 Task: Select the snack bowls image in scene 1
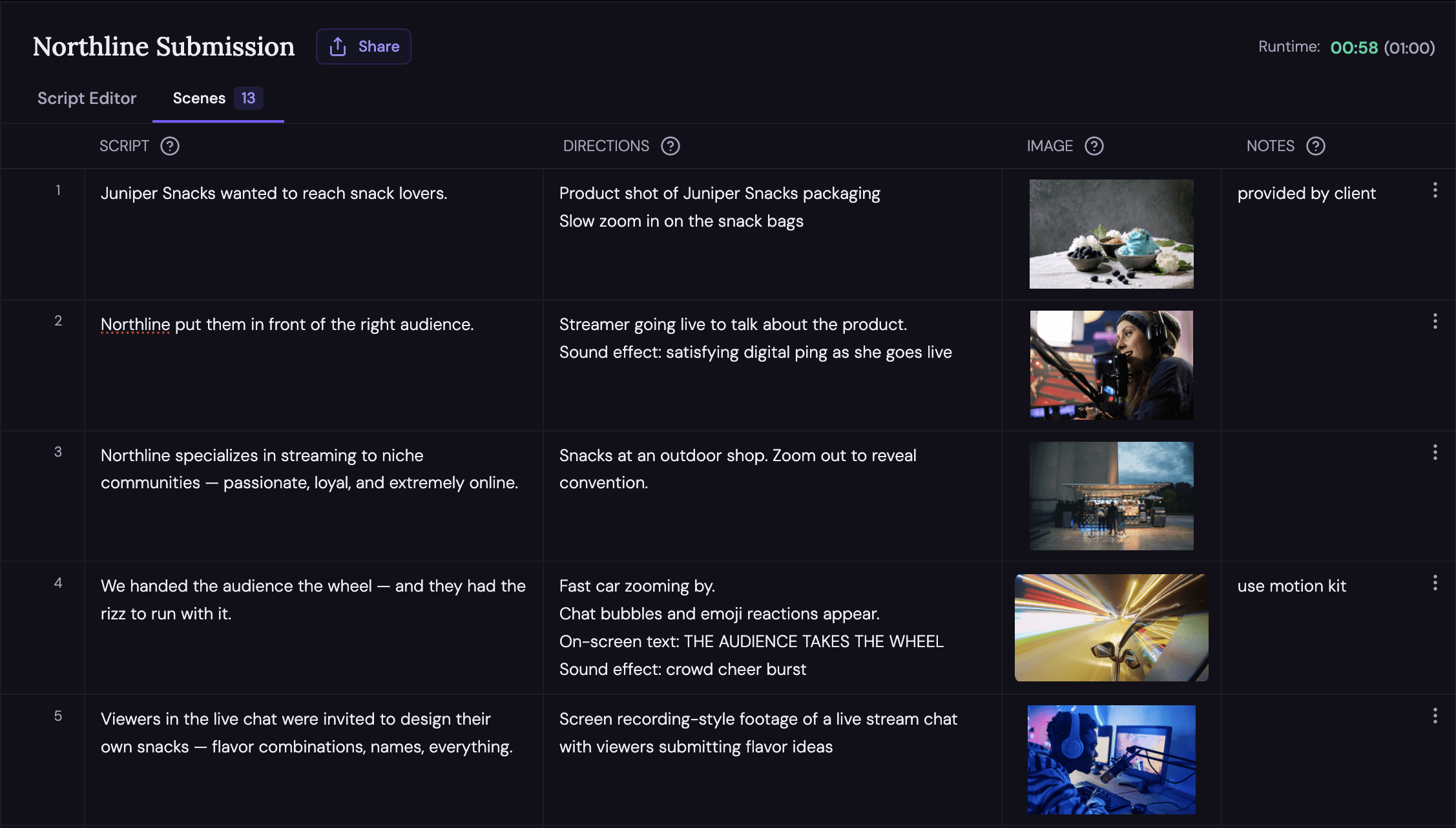(1111, 234)
